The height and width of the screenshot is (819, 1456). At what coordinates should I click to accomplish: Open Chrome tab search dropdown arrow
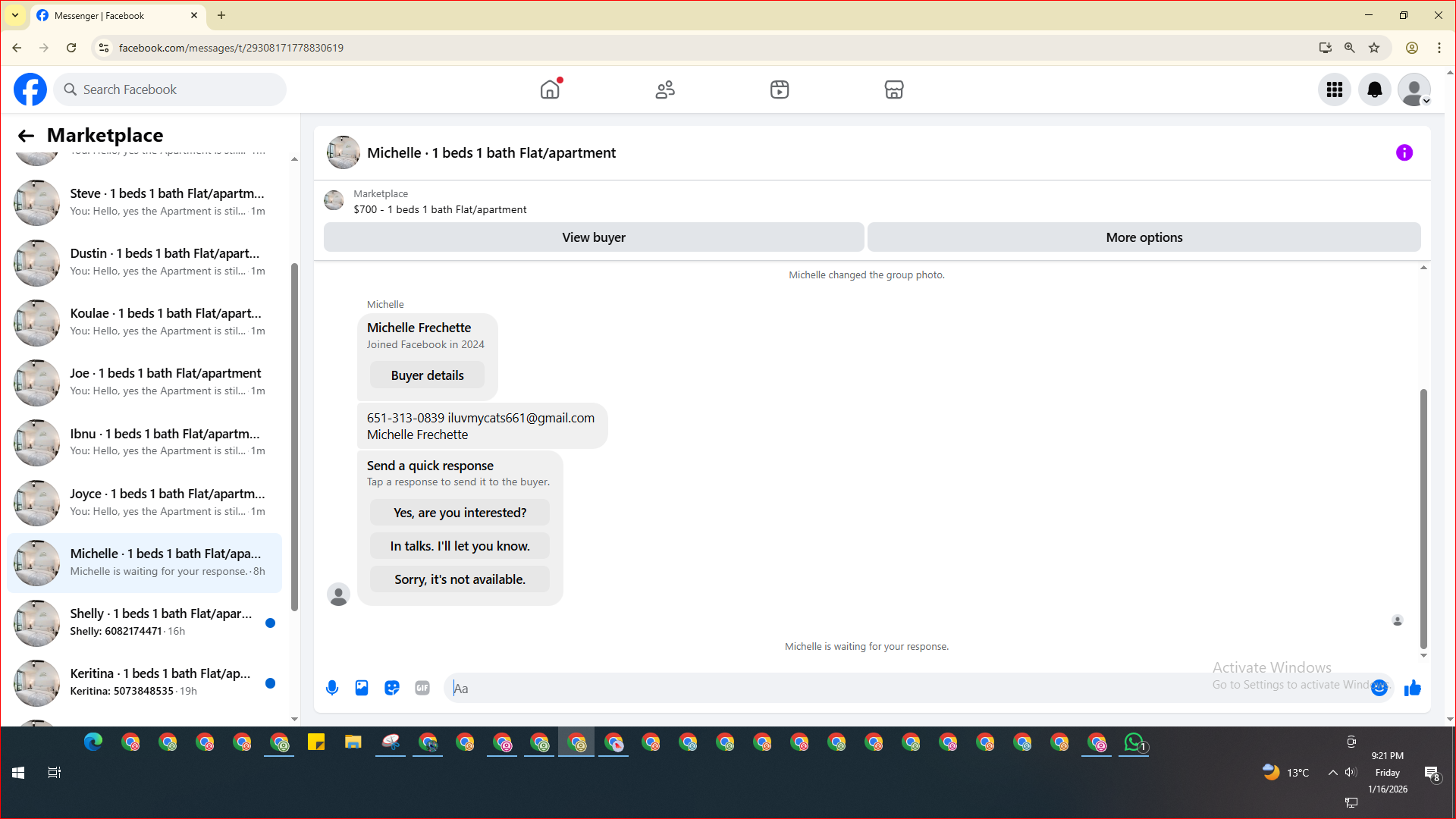pyautogui.click(x=15, y=15)
